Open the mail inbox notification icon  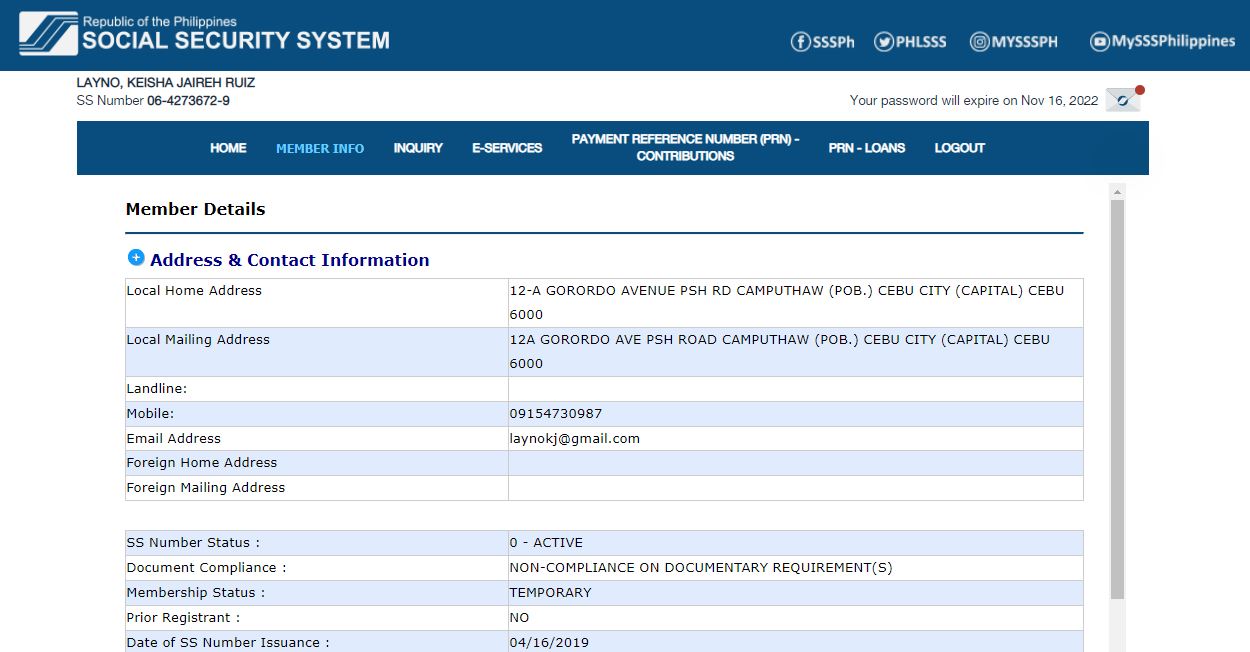click(x=1123, y=100)
